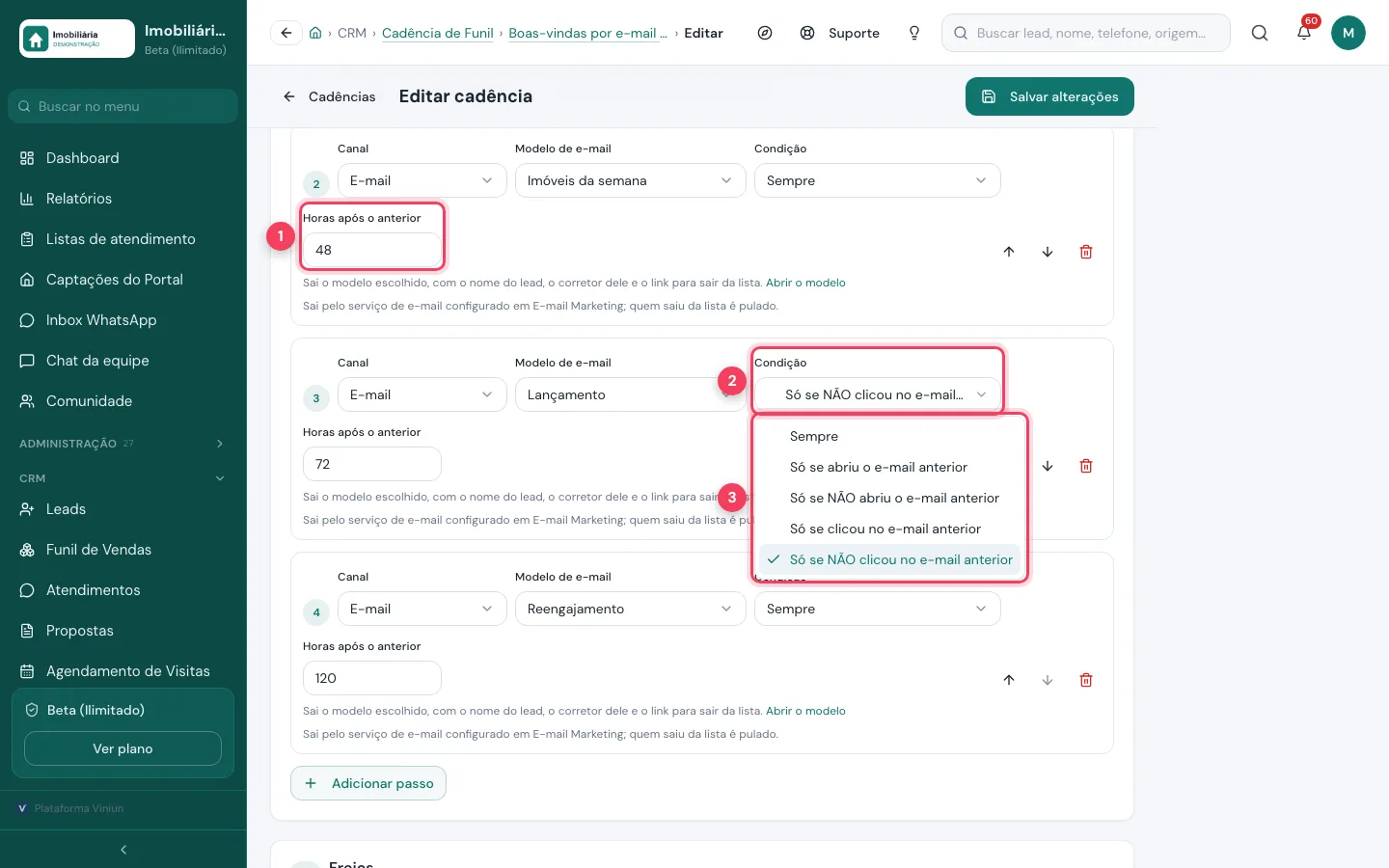Open the user avatar M menu

tap(1348, 33)
